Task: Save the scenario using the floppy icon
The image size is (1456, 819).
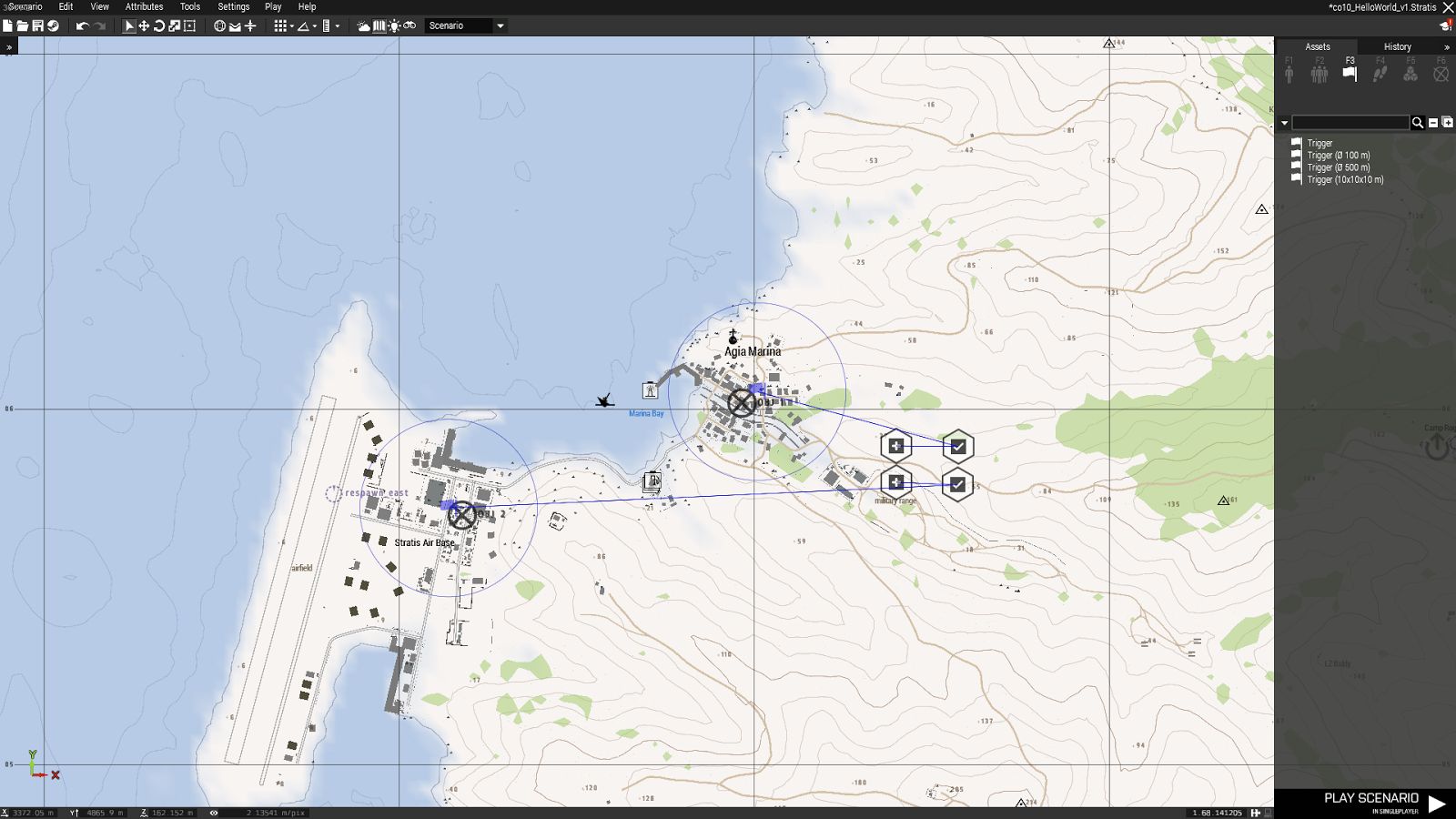Action: pos(37,25)
